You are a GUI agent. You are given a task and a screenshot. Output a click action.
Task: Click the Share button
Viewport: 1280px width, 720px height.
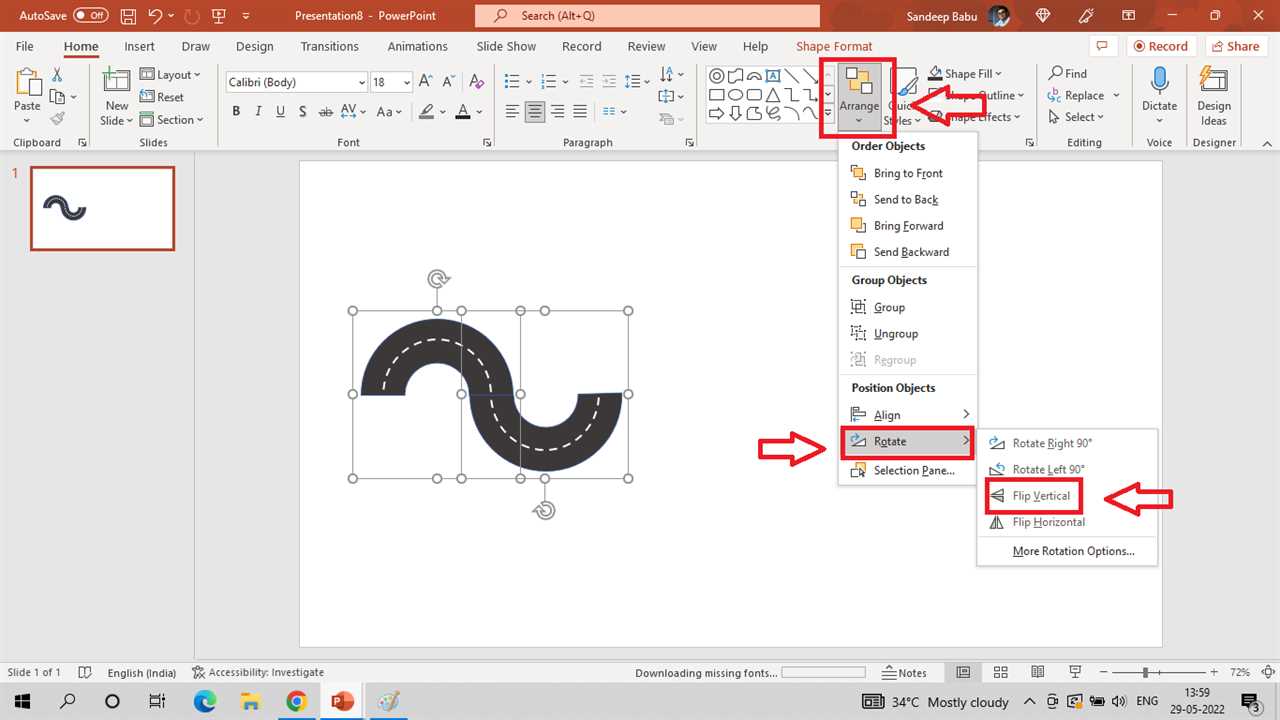click(x=1234, y=46)
